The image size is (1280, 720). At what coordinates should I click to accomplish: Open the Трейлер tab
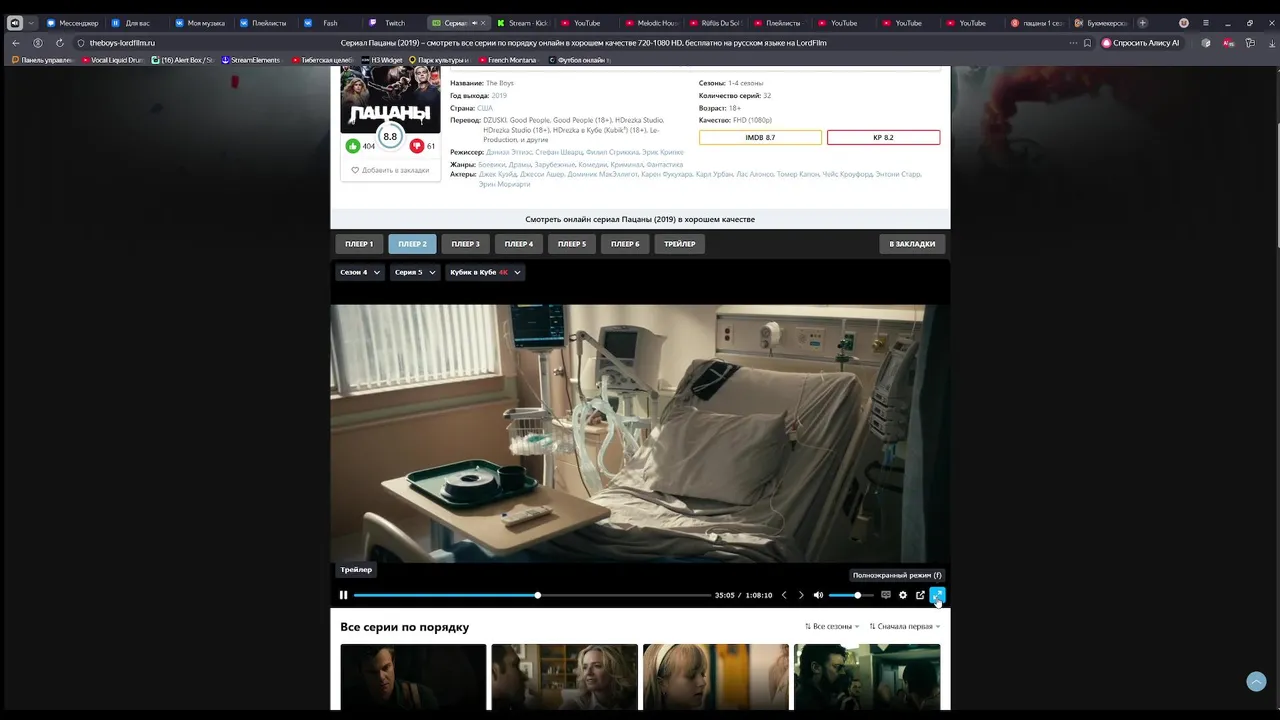click(x=680, y=244)
